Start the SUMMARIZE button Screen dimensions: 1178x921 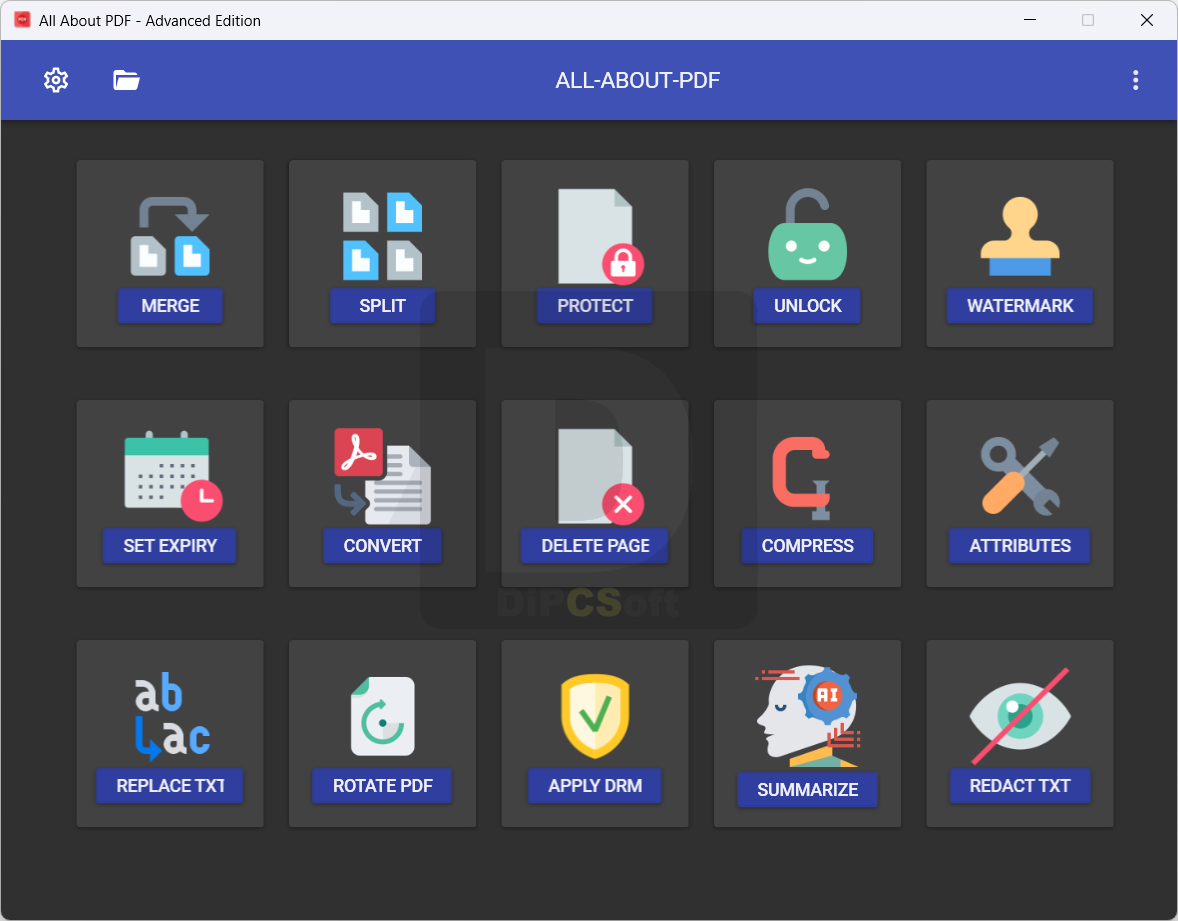(x=807, y=790)
